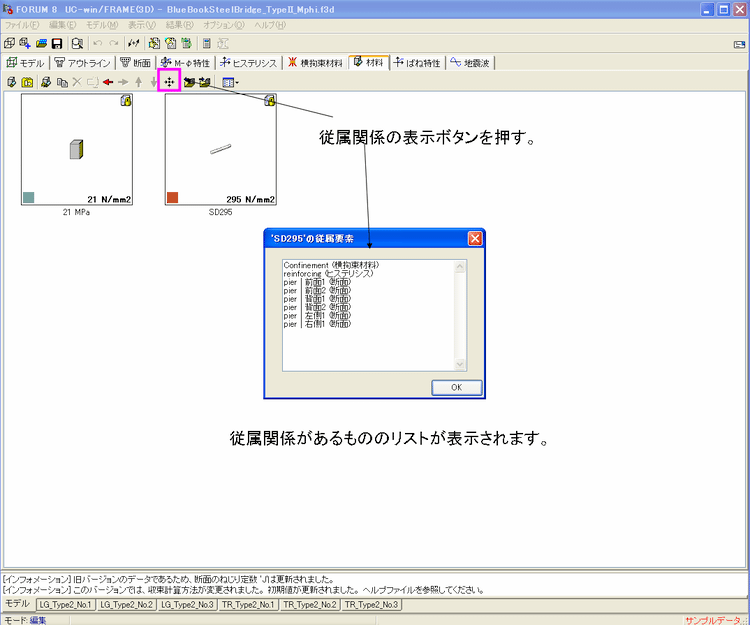The width and height of the screenshot is (750, 625).
Task: Close the 'SD295'の従属要素 dialog
Action: 474,238
